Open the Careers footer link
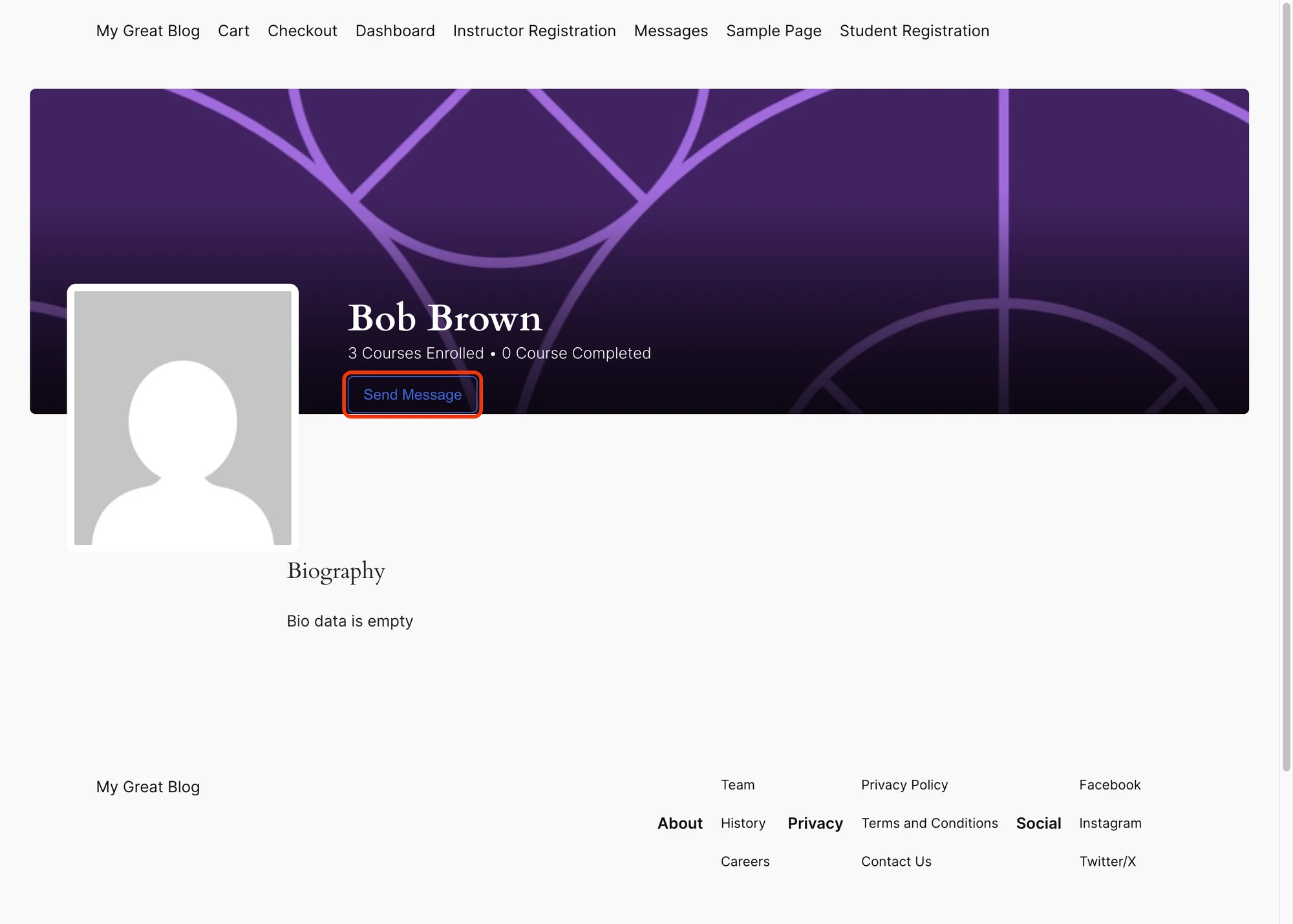This screenshot has width=1293, height=924. point(745,861)
